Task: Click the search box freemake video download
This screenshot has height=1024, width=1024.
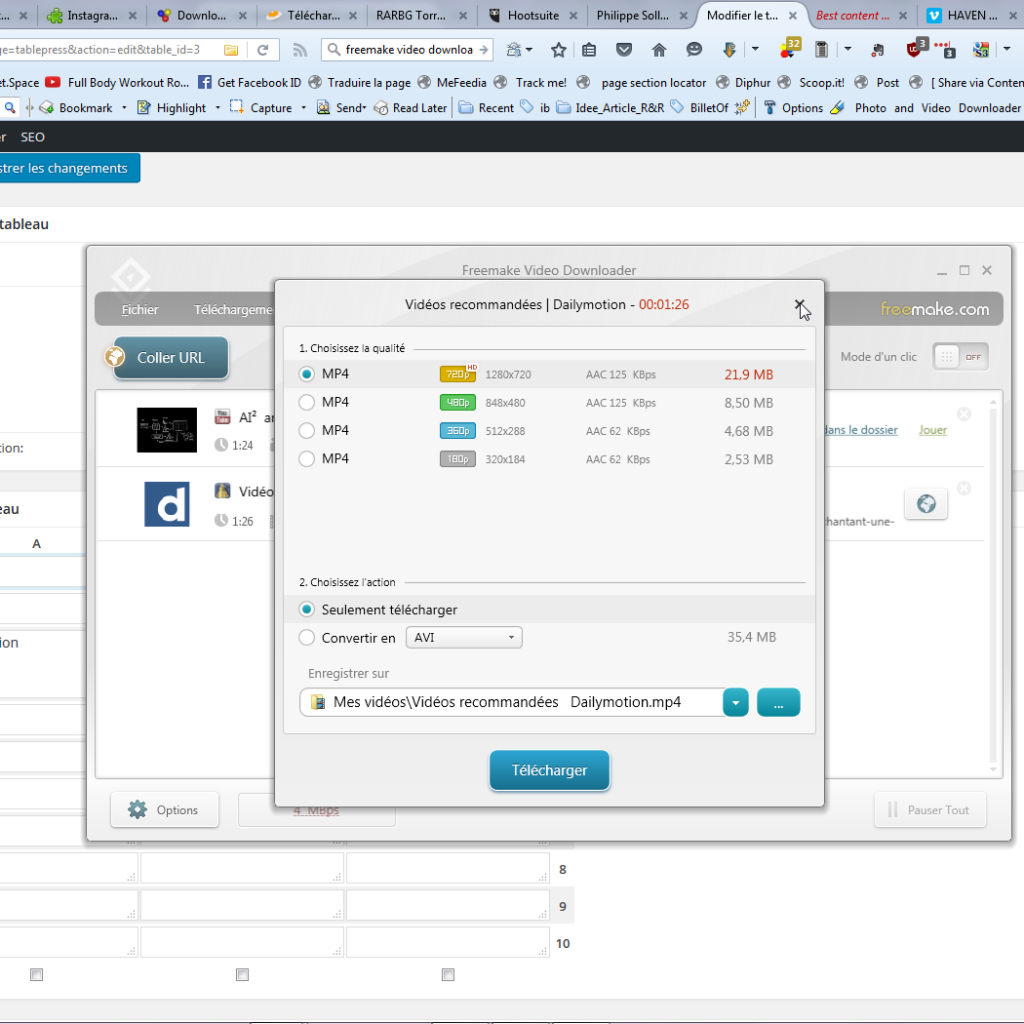Action: [x=409, y=50]
